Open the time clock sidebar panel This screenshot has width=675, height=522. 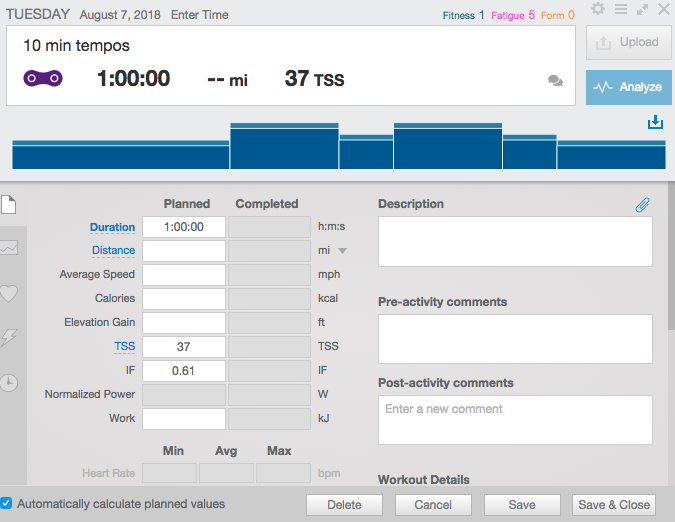[x=9, y=383]
